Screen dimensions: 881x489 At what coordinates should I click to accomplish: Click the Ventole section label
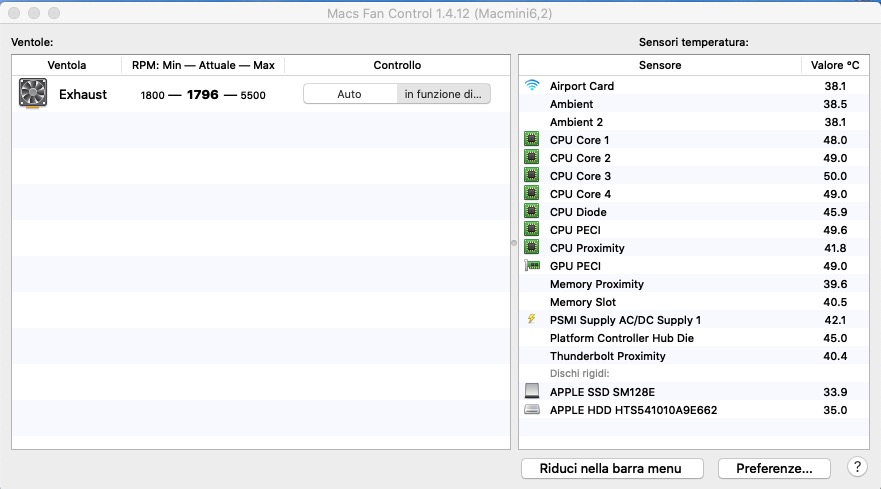click(32, 42)
